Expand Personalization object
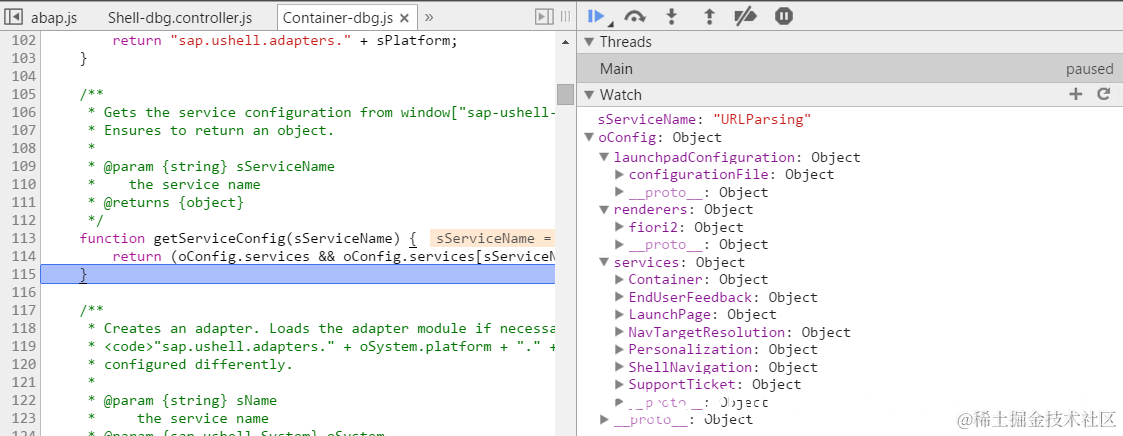1123x436 pixels. [x=620, y=349]
